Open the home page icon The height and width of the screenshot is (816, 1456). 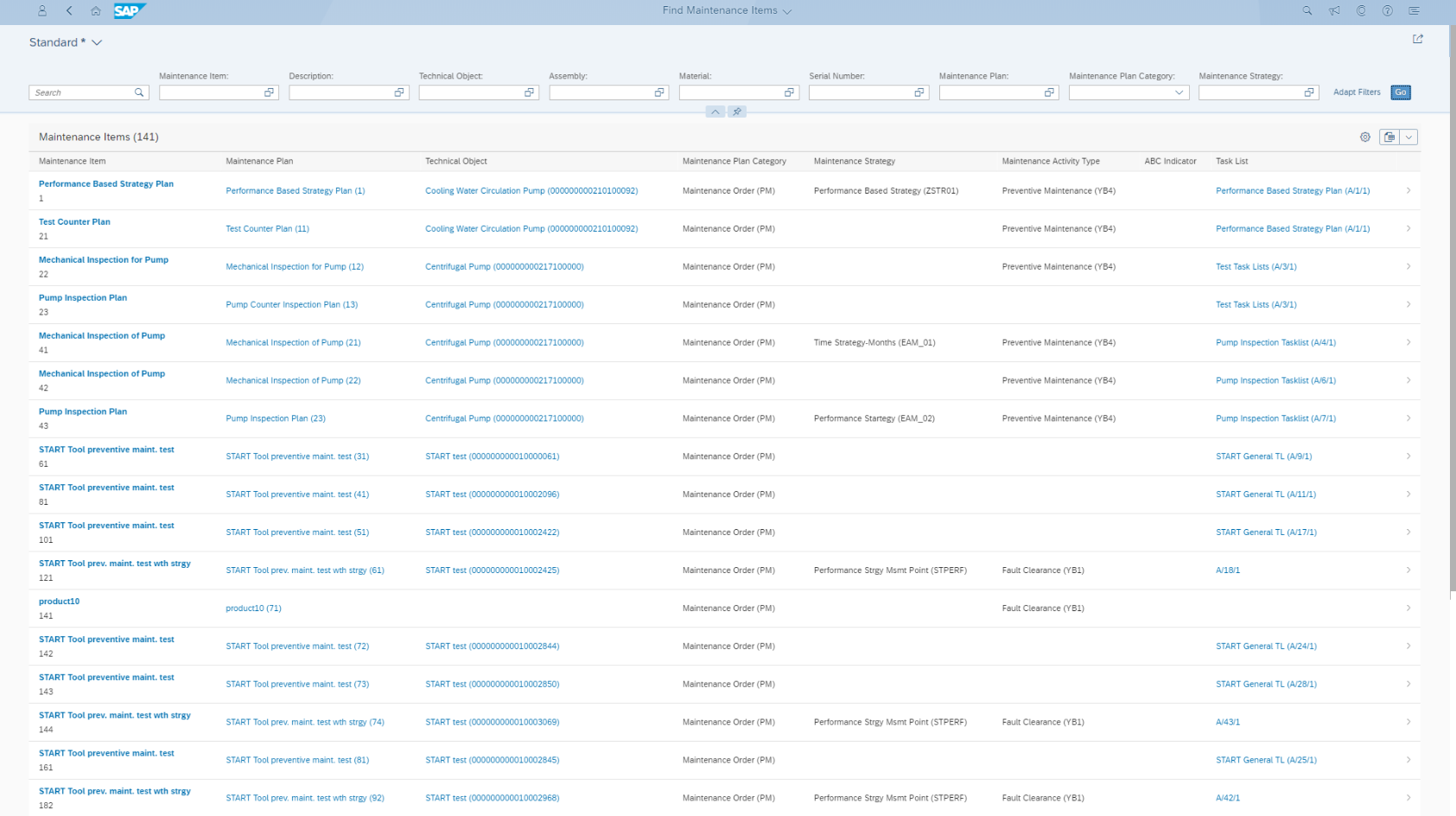96,10
